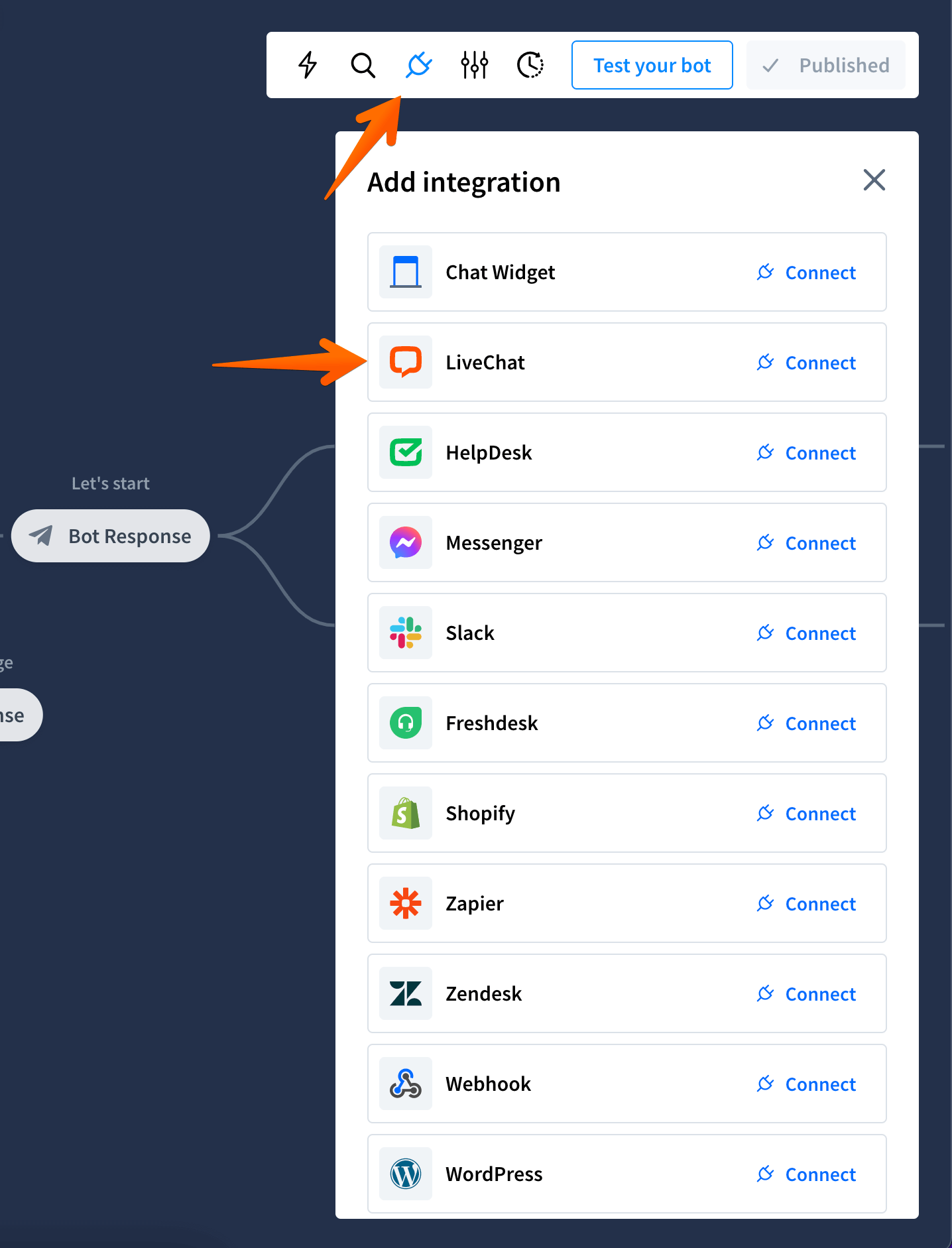Click the Test your bot button

coord(652,65)
